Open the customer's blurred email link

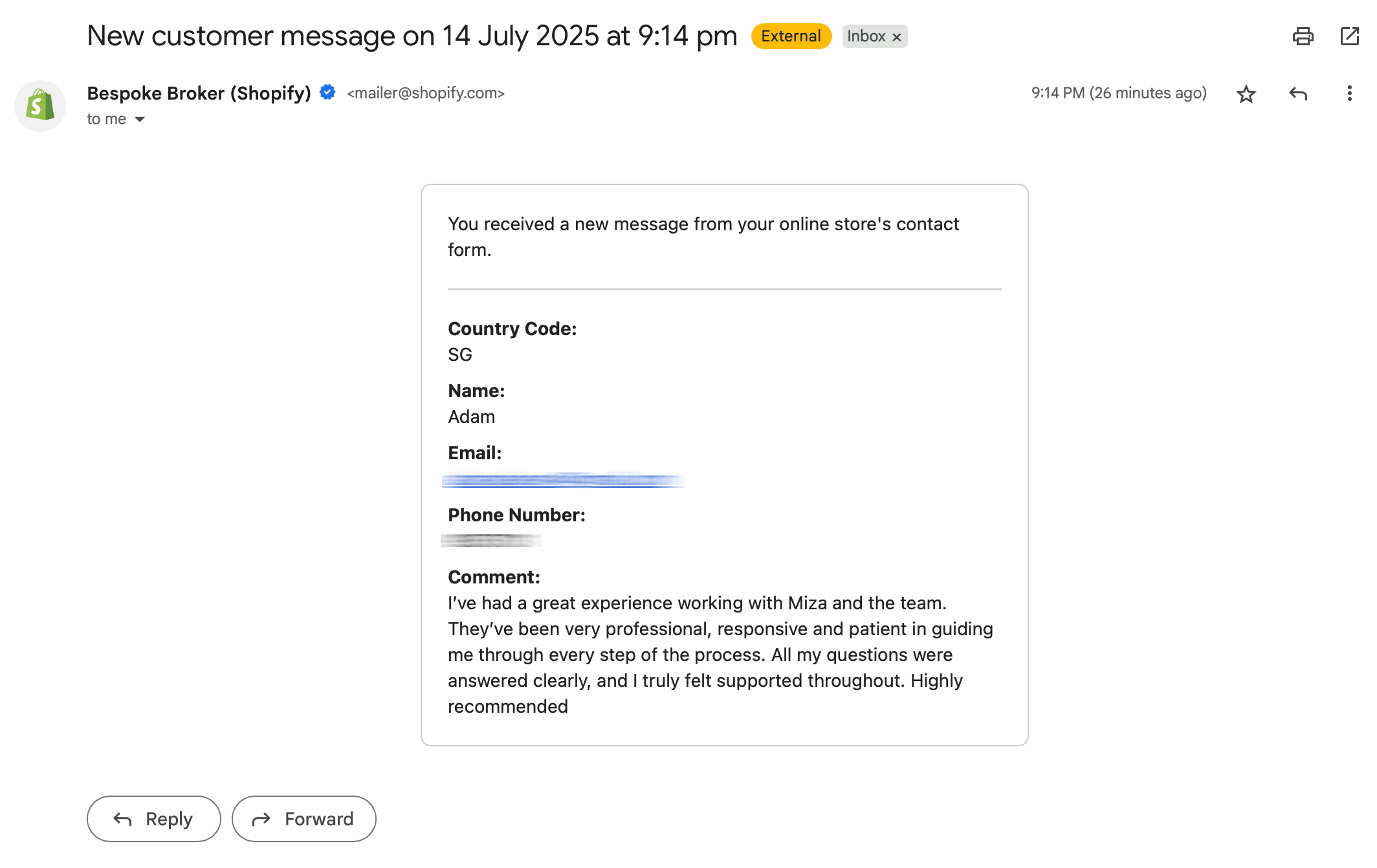[x=562, y=480]
